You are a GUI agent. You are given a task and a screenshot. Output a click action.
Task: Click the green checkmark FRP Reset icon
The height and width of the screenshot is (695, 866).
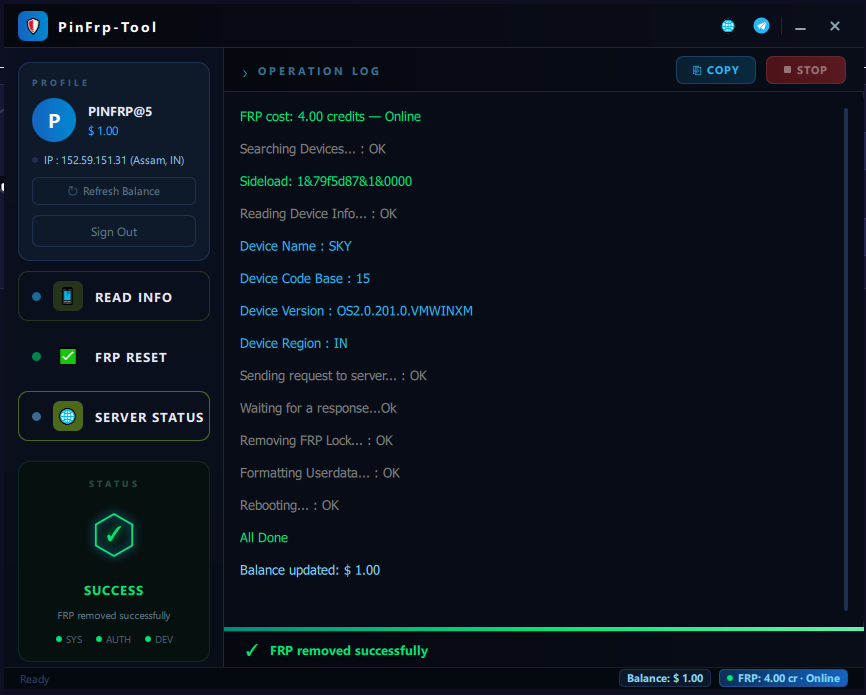(x=68, y=356)
